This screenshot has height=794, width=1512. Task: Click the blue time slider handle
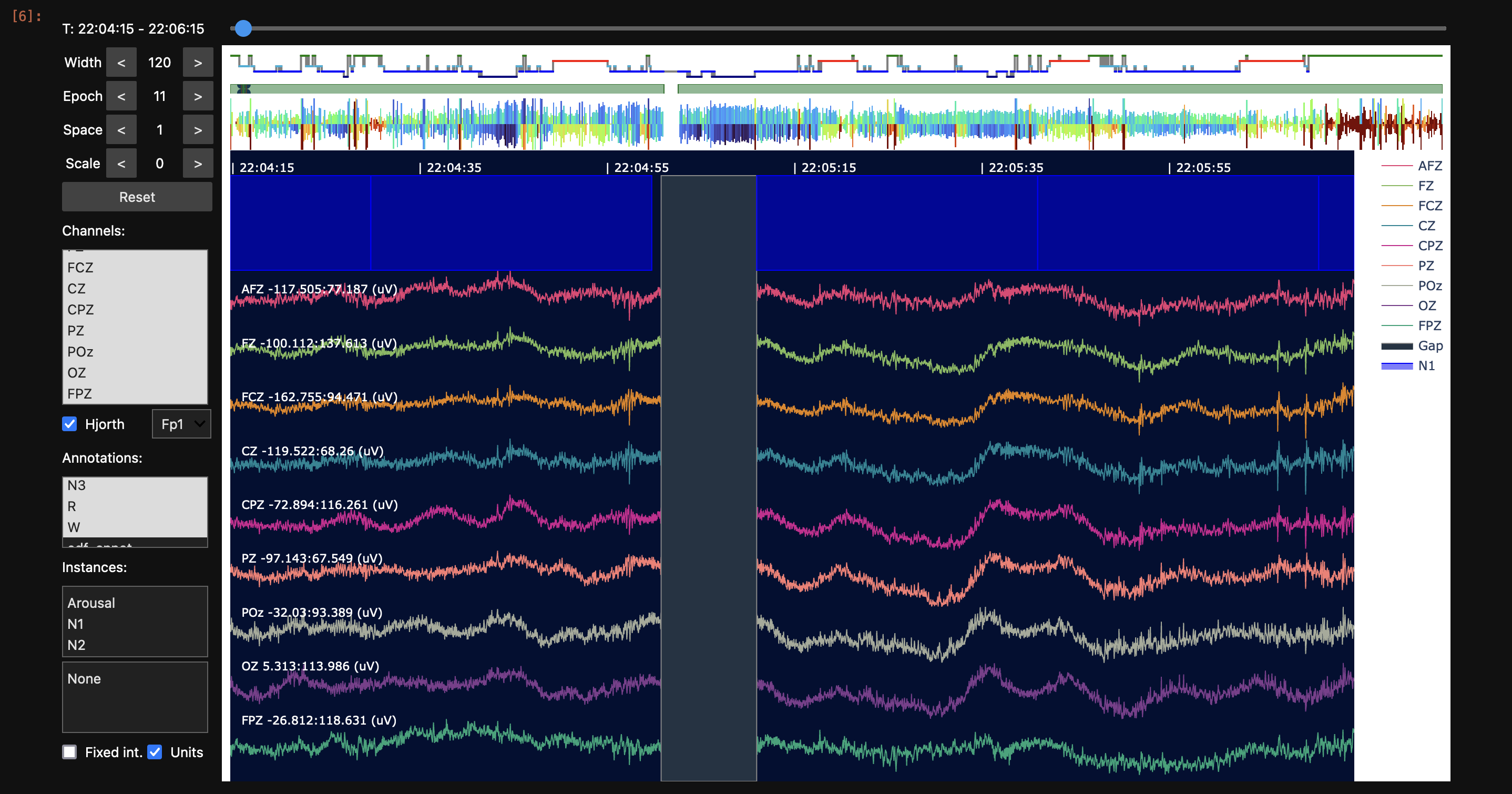pyautogui.click(x=243, y=28)
